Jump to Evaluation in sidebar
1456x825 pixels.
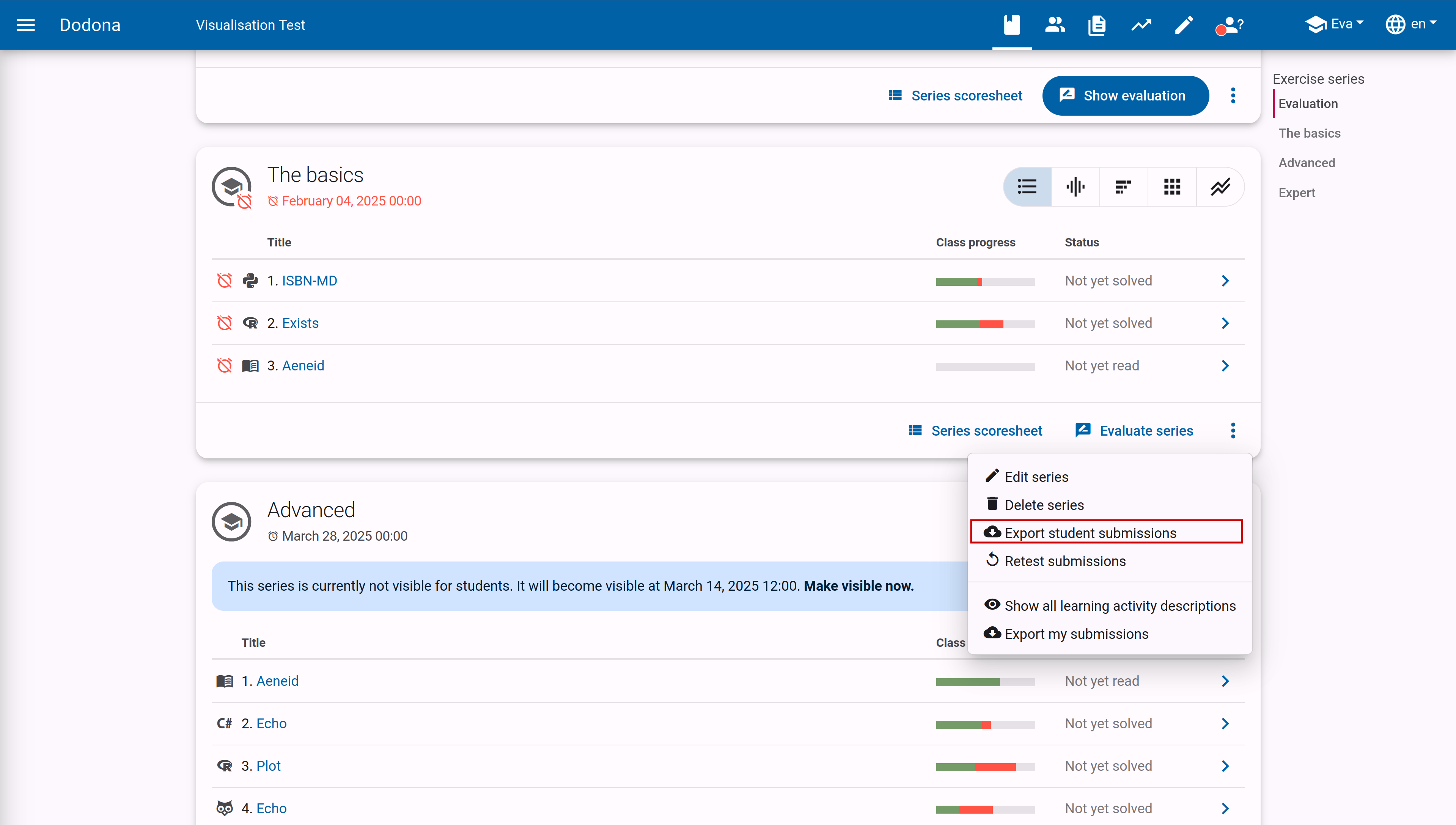1308,104
